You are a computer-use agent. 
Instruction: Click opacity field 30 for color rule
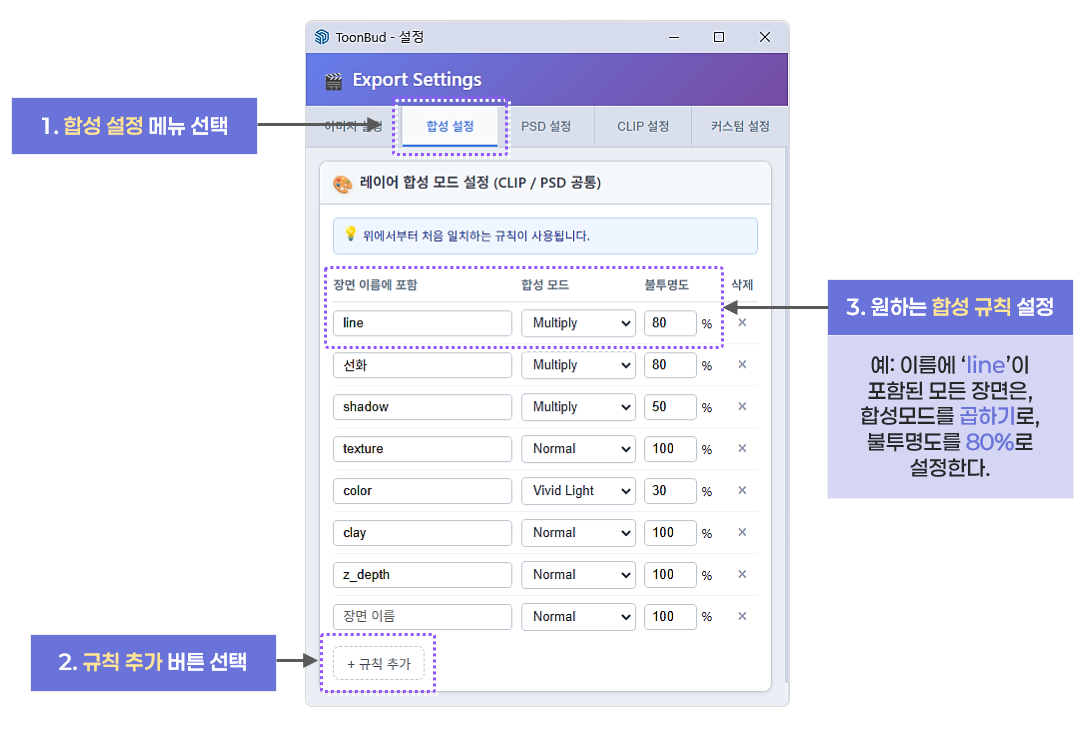(x=670, y=491)
